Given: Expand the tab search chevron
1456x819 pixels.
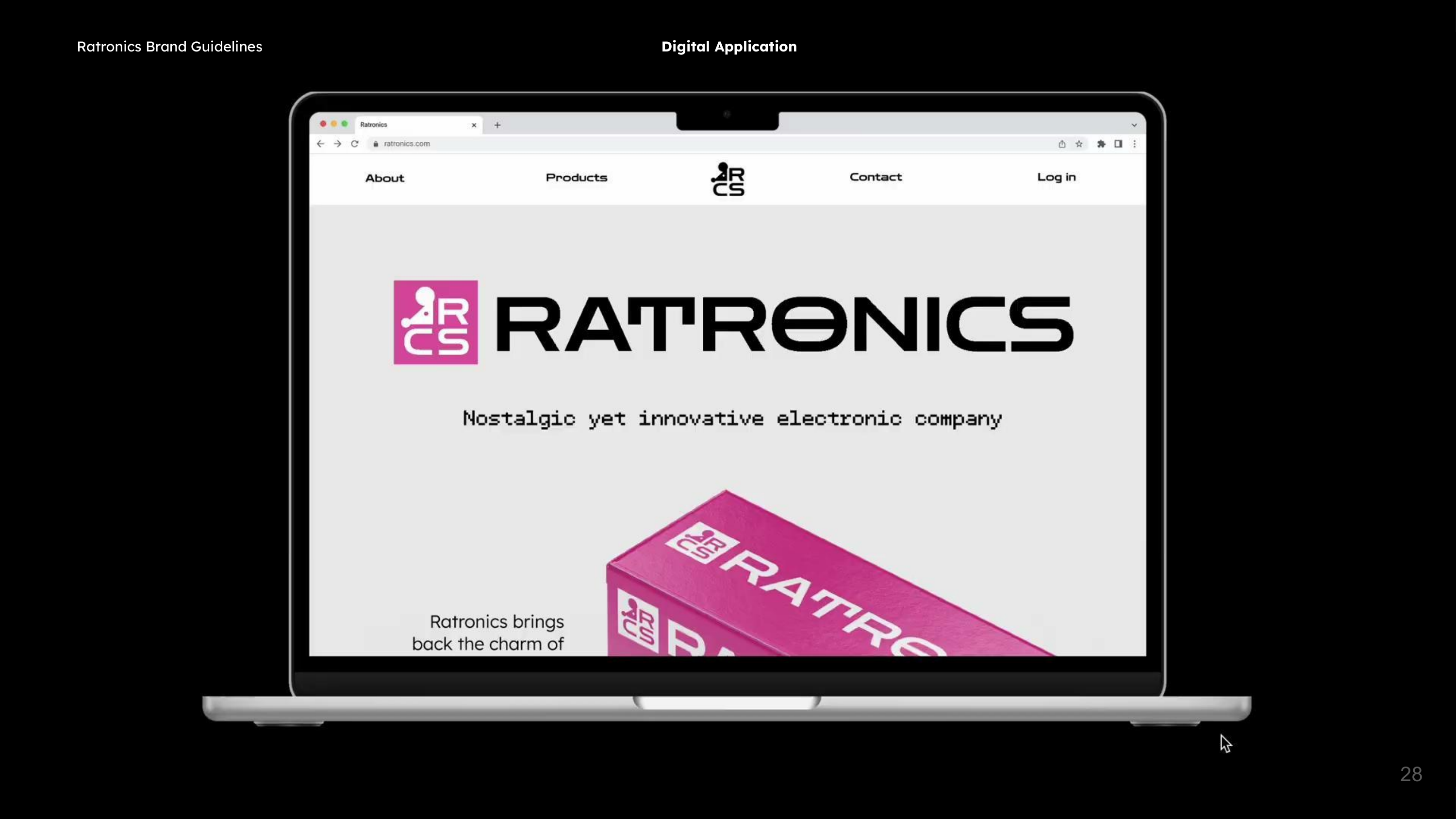Looking at the screenshot, I should coord(1134,125).
